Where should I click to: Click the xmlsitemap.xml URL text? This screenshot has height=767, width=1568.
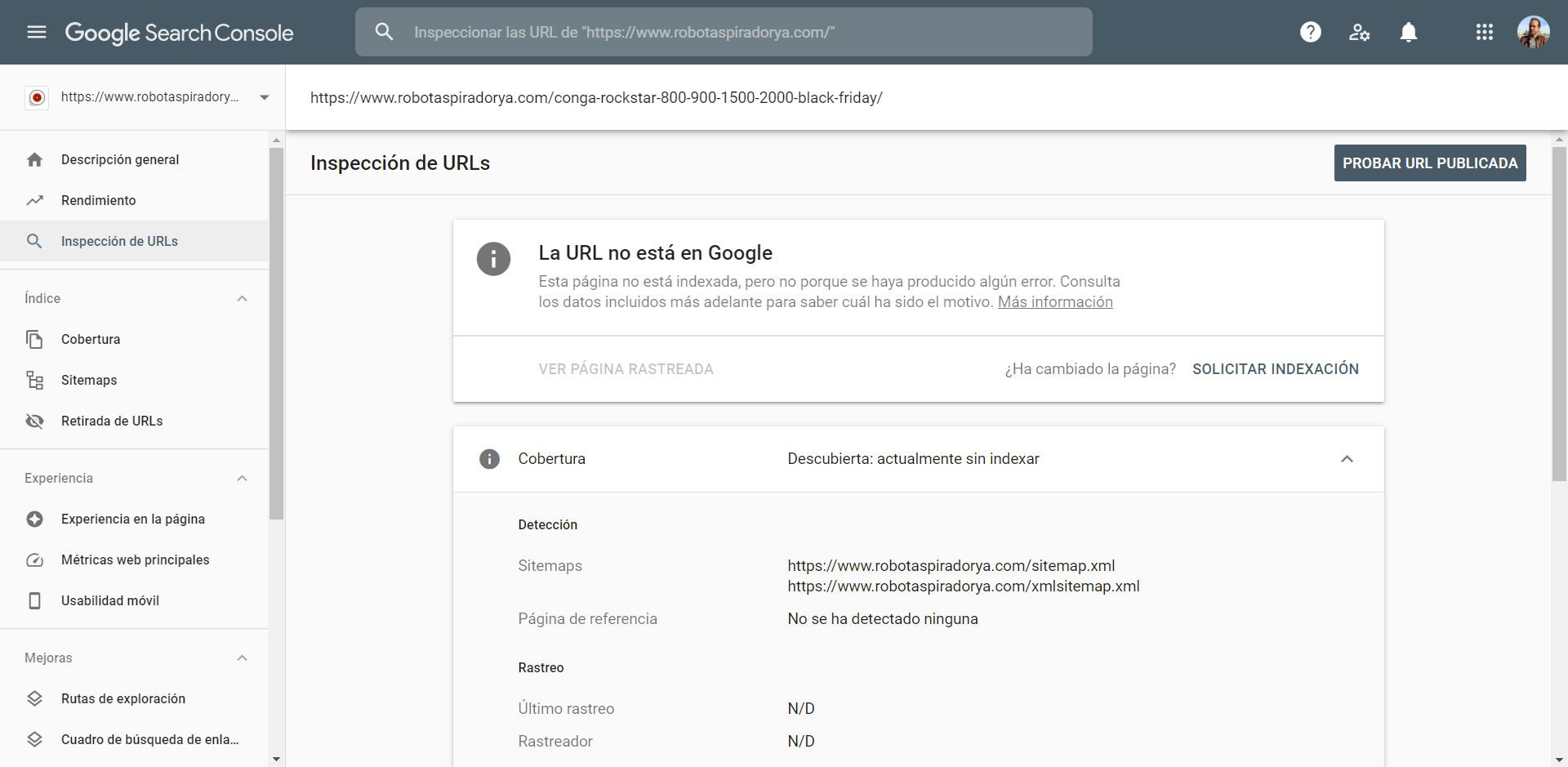[x=964, y=586]
